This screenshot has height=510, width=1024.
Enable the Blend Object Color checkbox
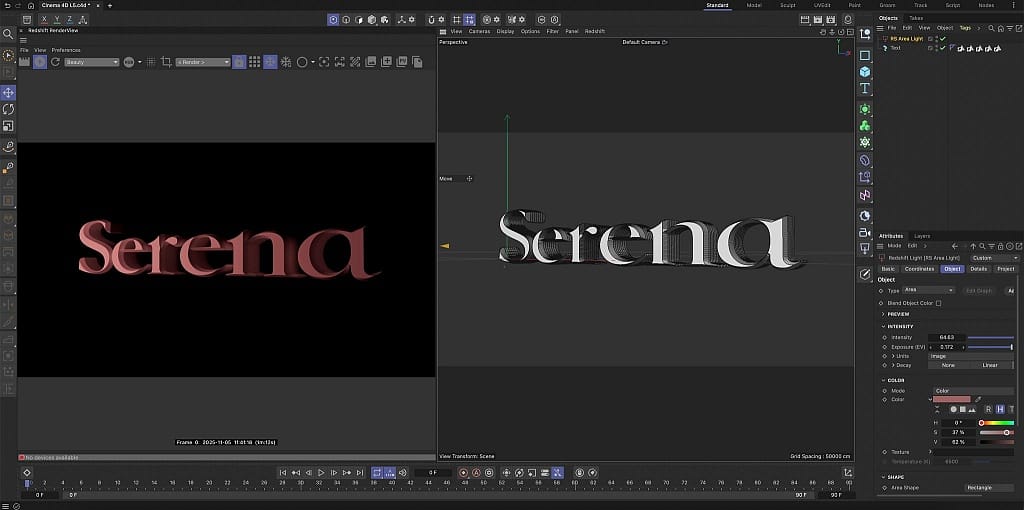point(938,303)
